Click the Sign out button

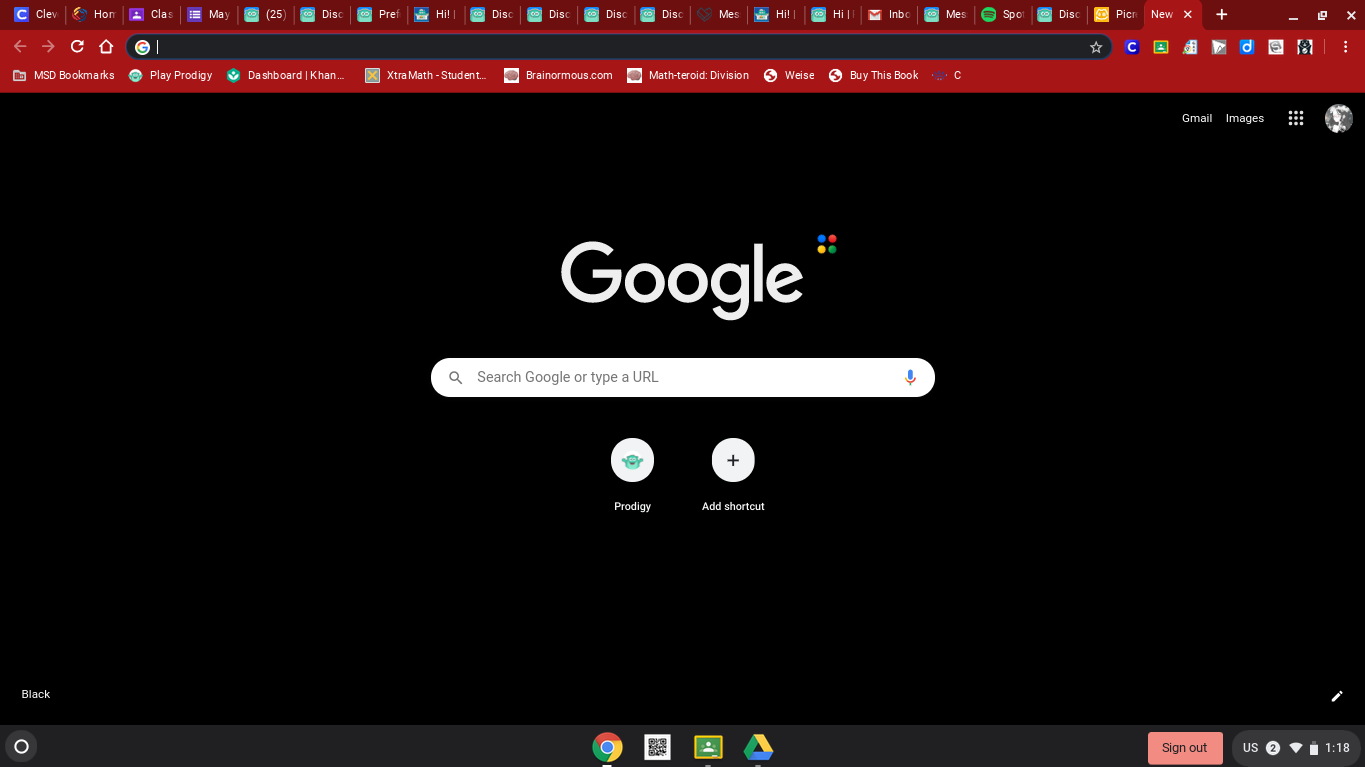coord(1185,748)
